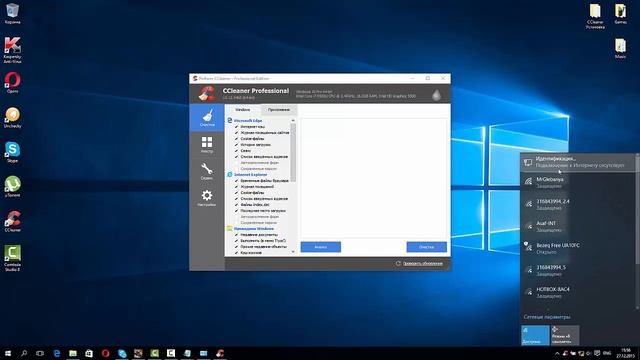Uncheck Кэш эскизов under Проводник Windows
Image resolution: width=640 pixels, height=360 pixels.
[x=236, y=253]
